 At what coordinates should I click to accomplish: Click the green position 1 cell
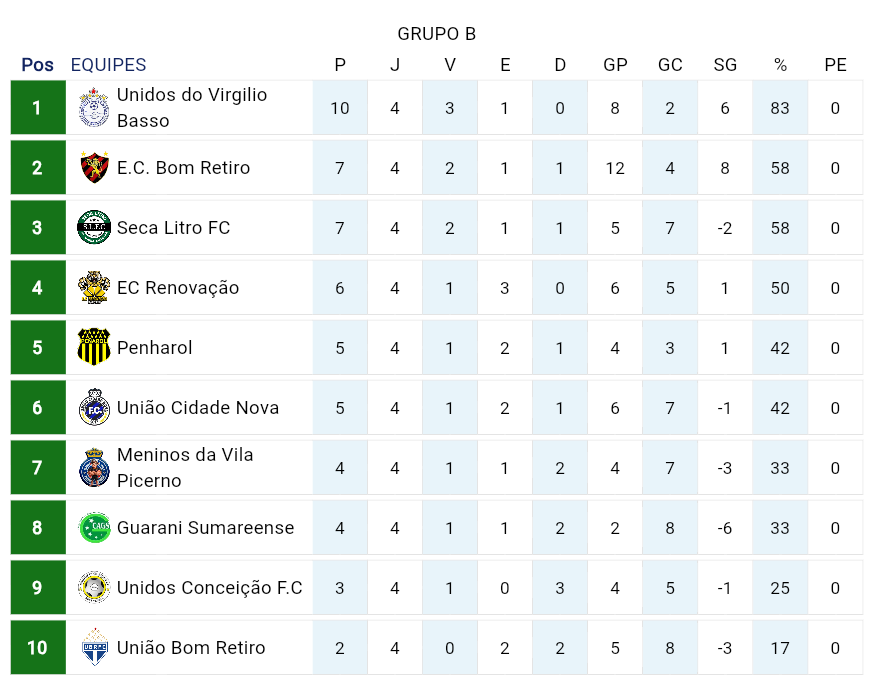[x=38, y=108]
